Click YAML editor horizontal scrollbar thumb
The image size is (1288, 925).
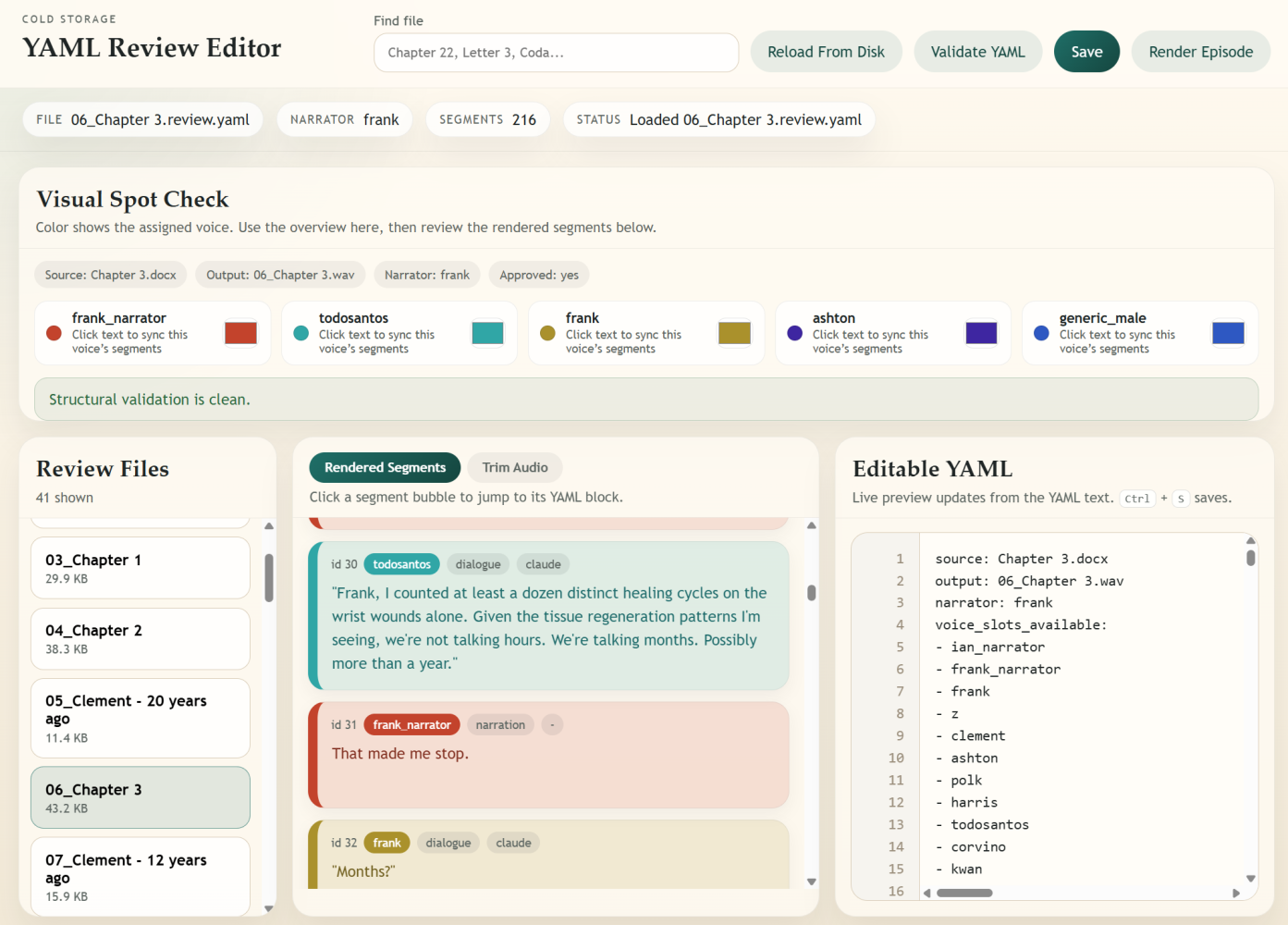click(x=964, y=893)
